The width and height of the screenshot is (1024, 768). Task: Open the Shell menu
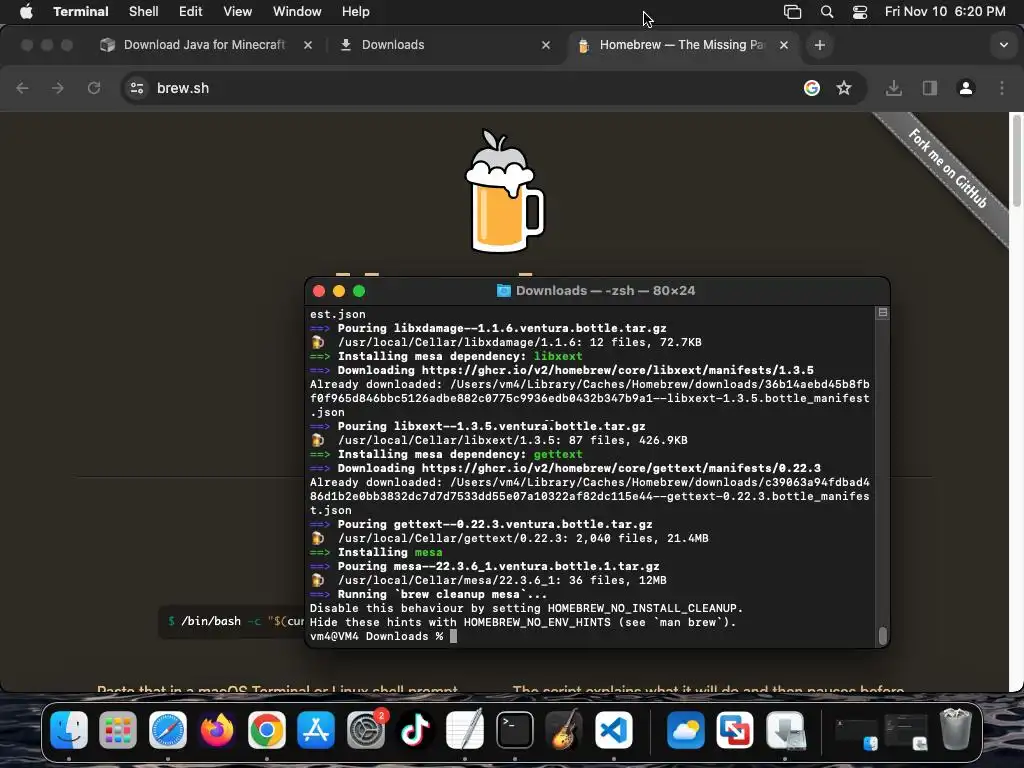pyautogui.click(x=144, y=11)
